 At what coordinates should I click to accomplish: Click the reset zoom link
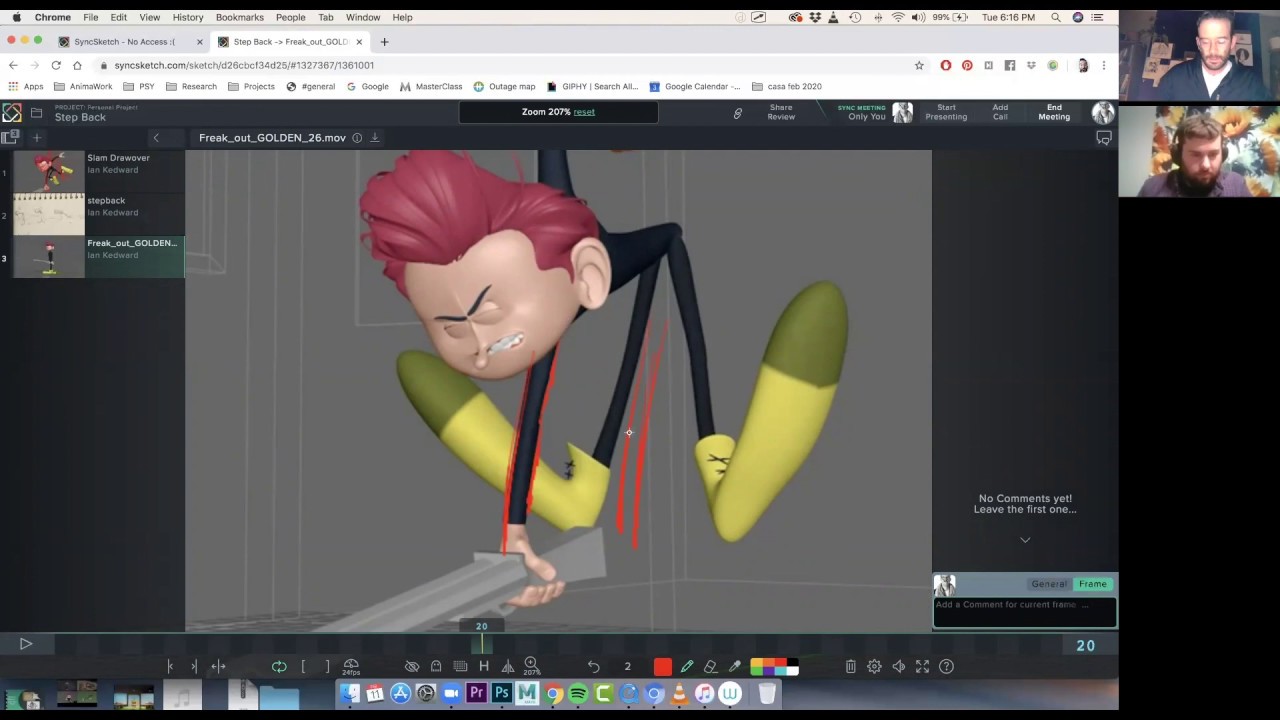coord(584,112)
